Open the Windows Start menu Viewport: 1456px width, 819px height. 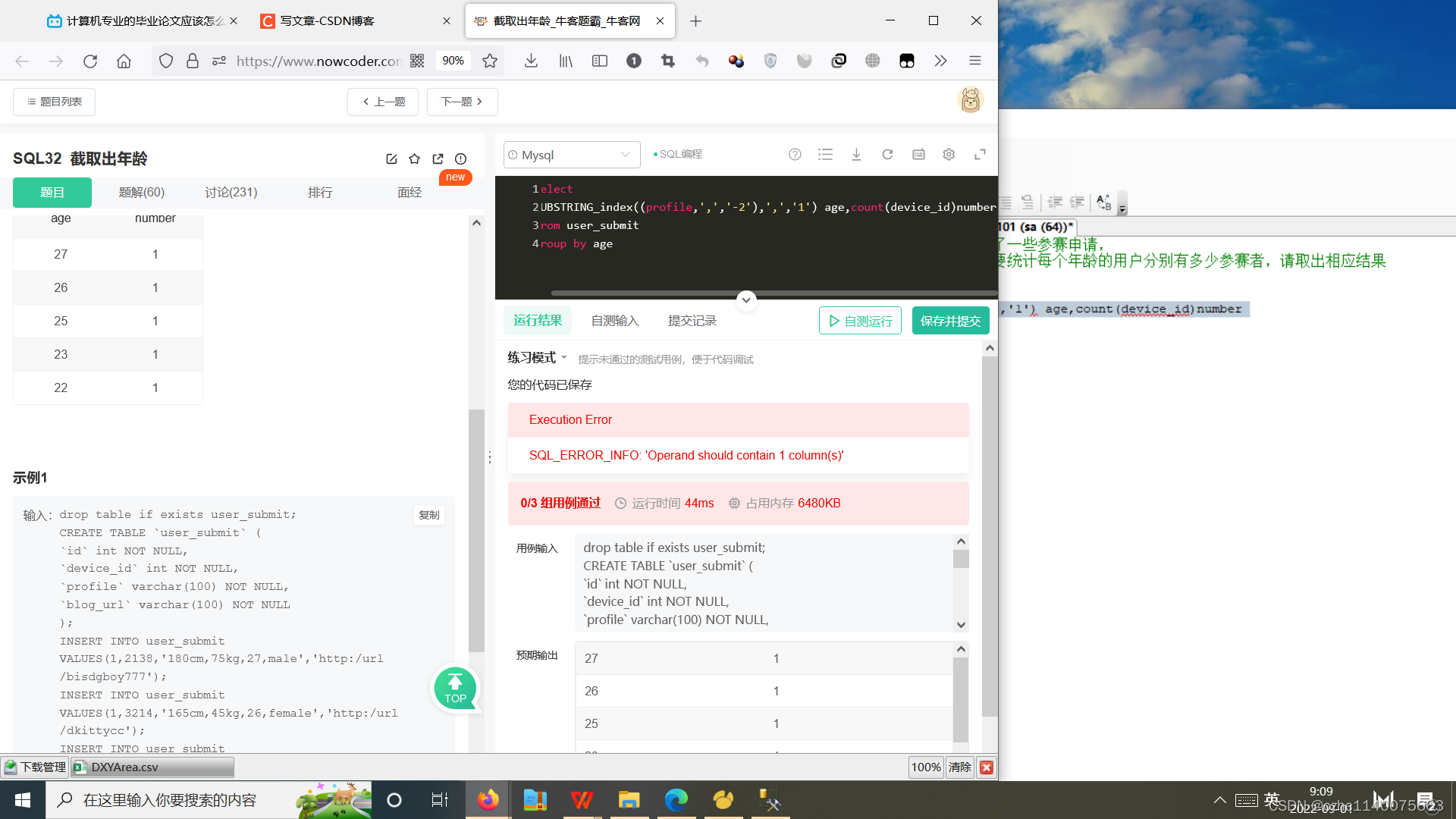tap(23, 800)
